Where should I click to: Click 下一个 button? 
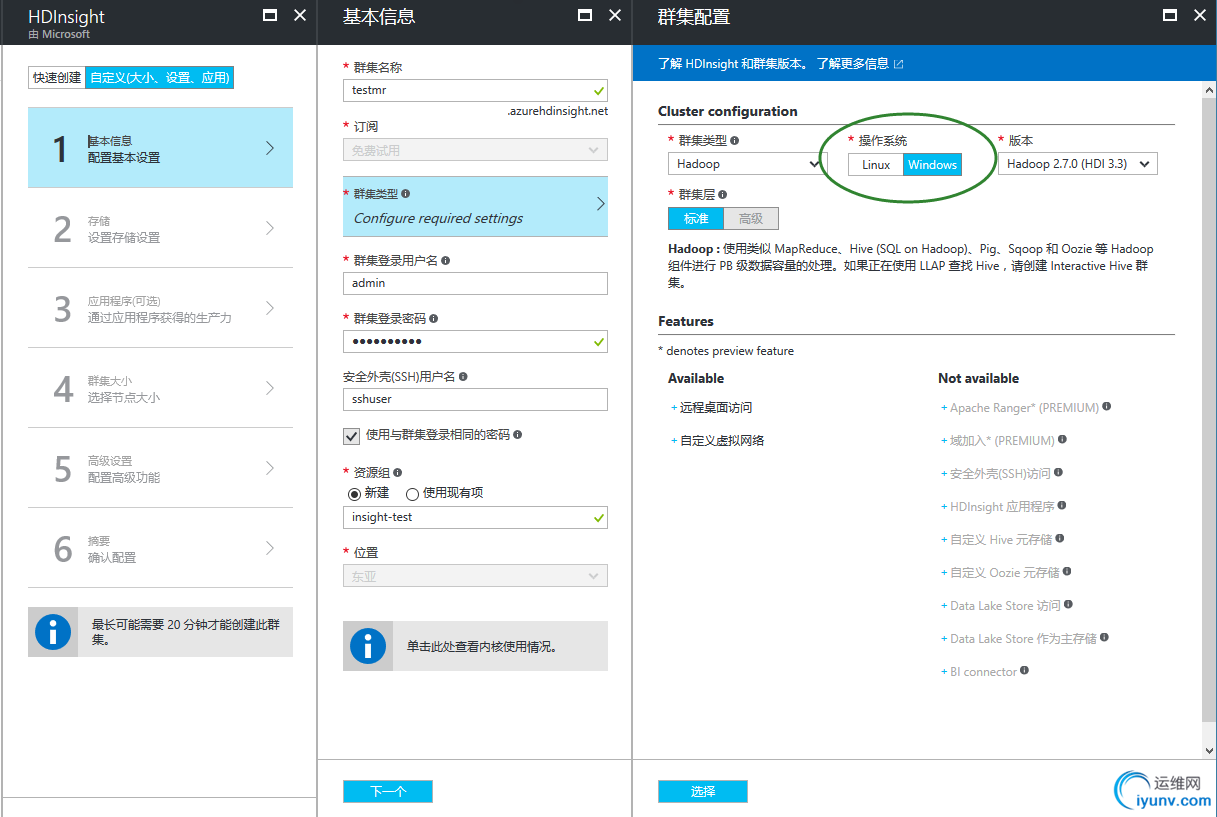click(388, 791)
